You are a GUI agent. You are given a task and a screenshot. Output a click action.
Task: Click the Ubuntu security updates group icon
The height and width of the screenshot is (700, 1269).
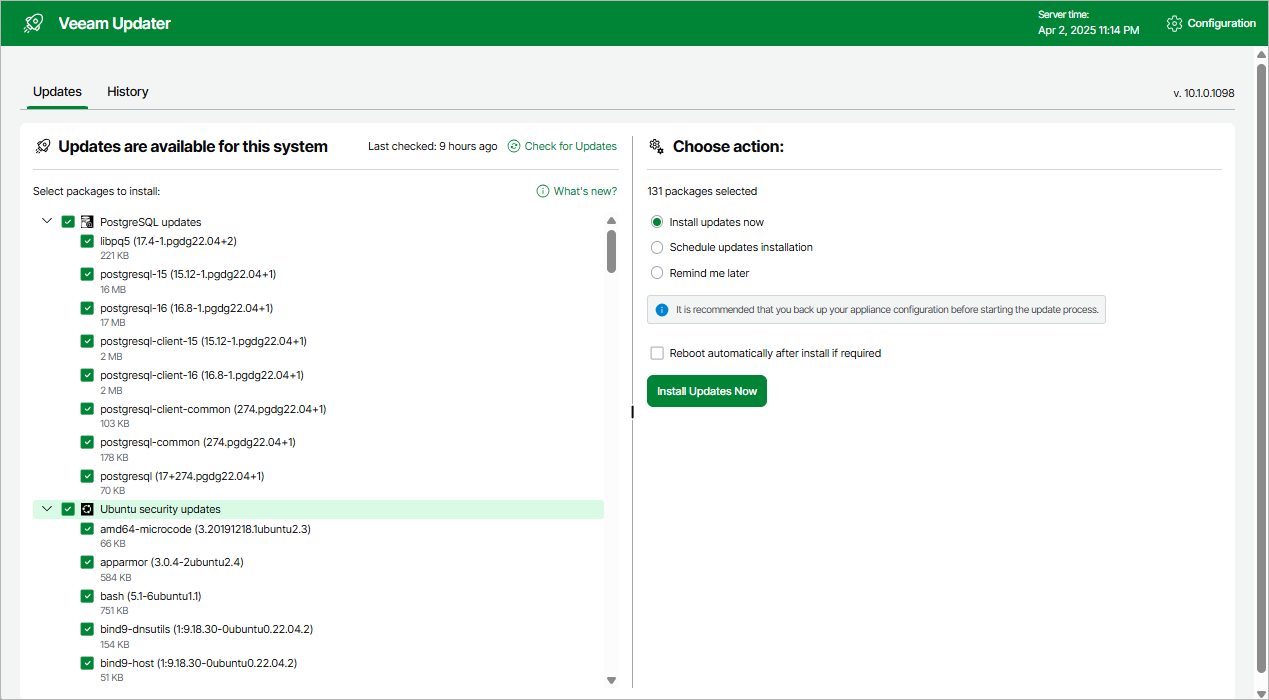point(87,509)
